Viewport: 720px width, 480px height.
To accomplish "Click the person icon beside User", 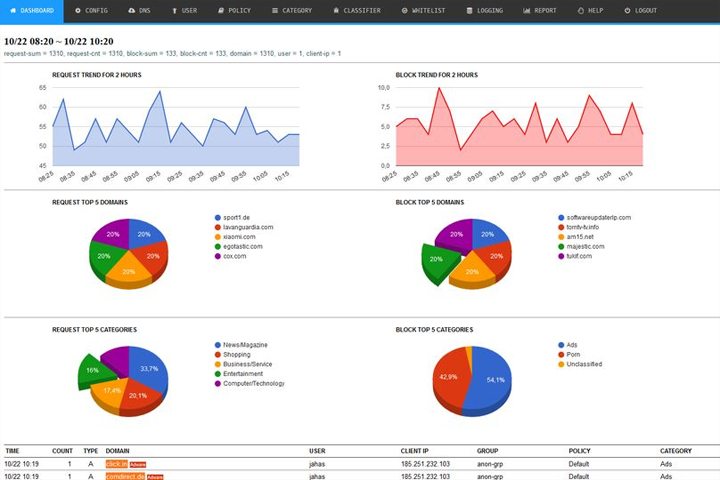I will (174, 11).
